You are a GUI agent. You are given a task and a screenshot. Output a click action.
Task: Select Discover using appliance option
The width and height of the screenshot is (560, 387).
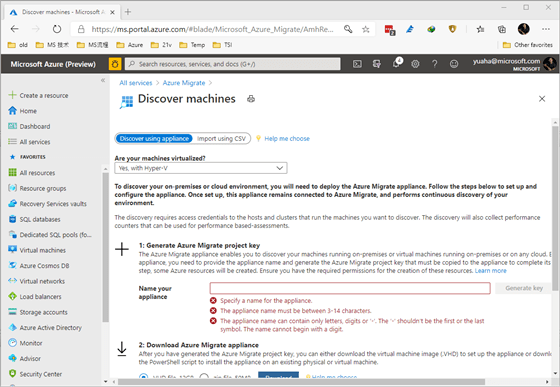pyautogui.click(x=154, y=139)
